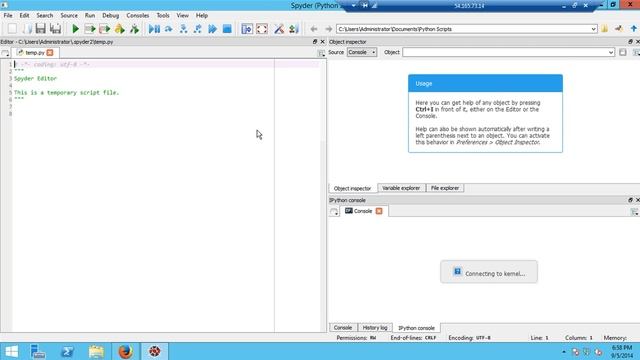Screen dimensions: 640x360
Task: Open File Explorer from the taskbar
Action: tap(96, 351)
